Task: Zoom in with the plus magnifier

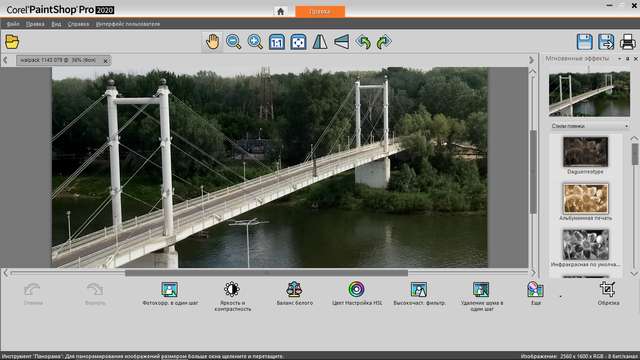Action: point(255,42)
